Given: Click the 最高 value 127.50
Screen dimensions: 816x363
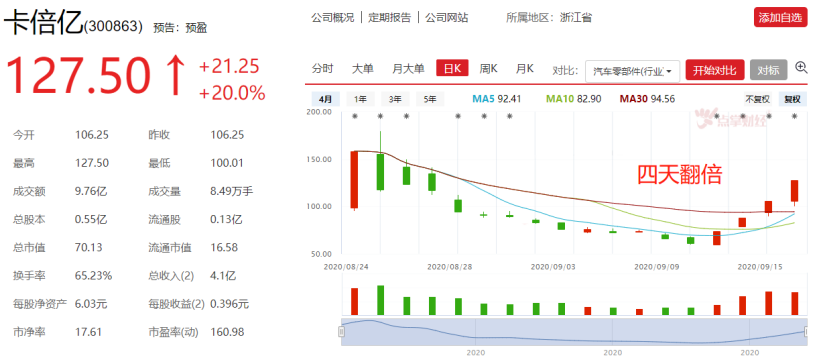Looking at the screenshot, I should tap(92, 163).
